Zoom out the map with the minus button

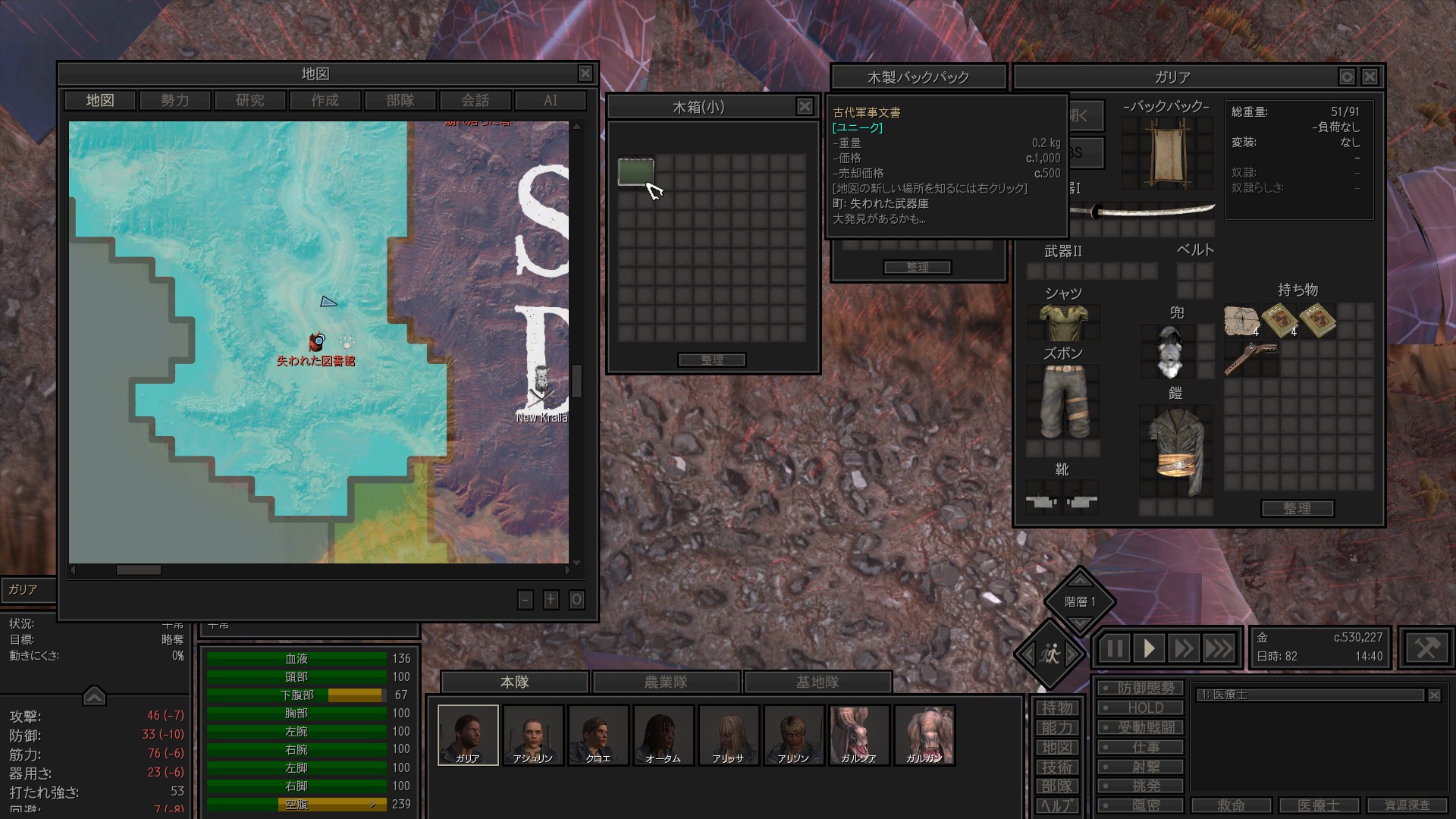[x=526, y=600]
